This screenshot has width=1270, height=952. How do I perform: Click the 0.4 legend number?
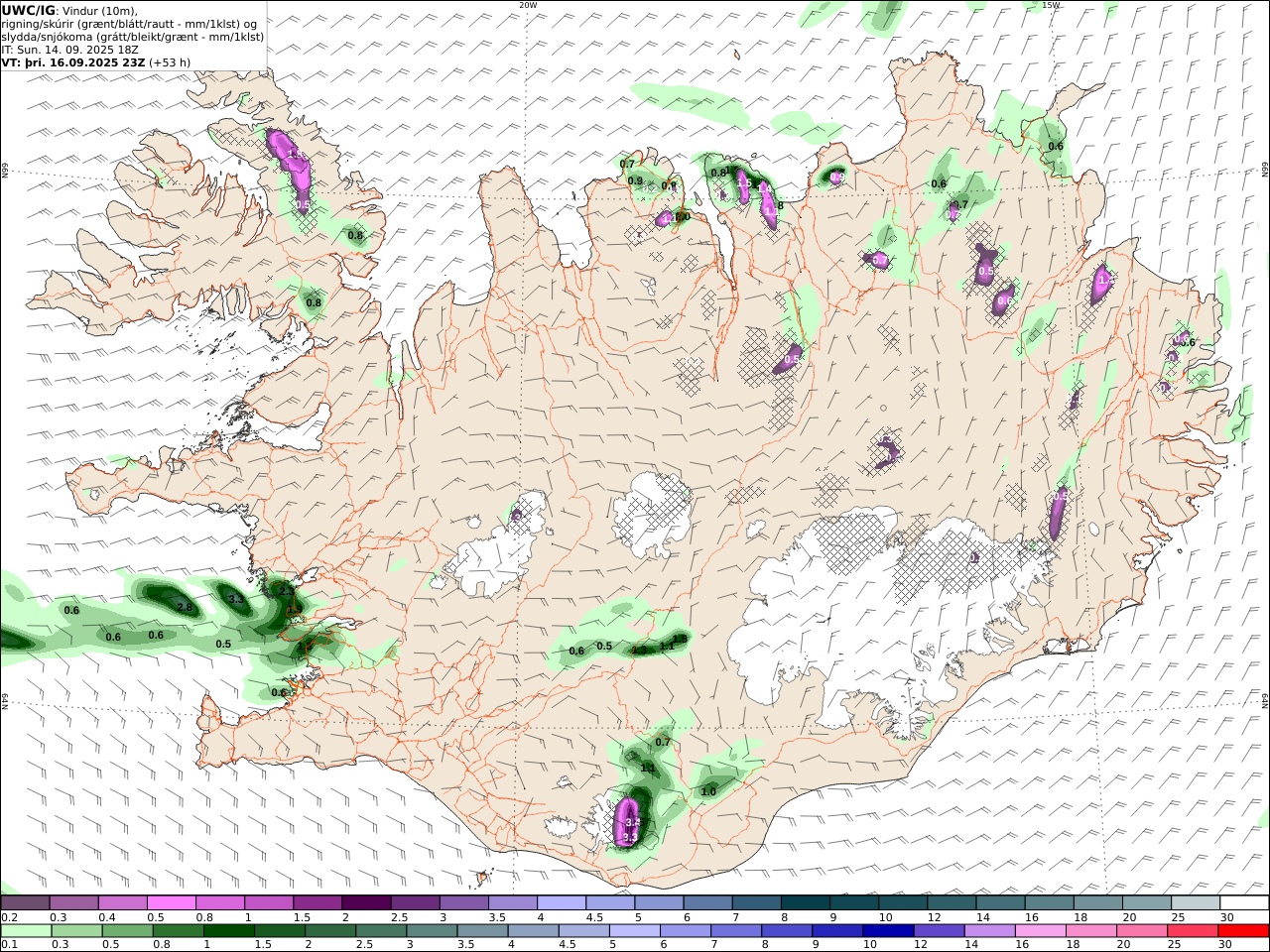(106, 917)
